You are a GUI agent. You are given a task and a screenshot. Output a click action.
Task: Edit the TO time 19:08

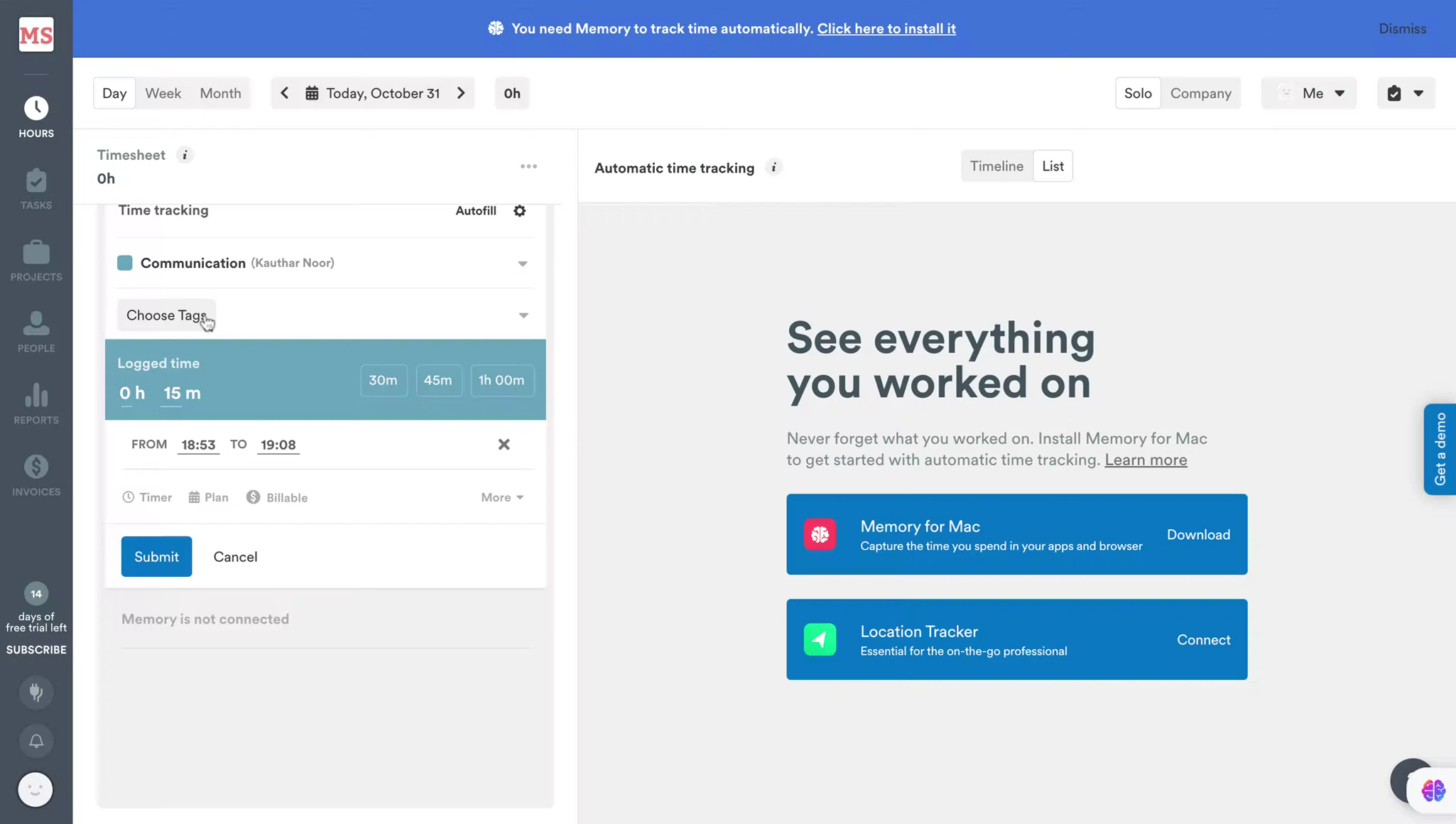click(x=278, y=445)
